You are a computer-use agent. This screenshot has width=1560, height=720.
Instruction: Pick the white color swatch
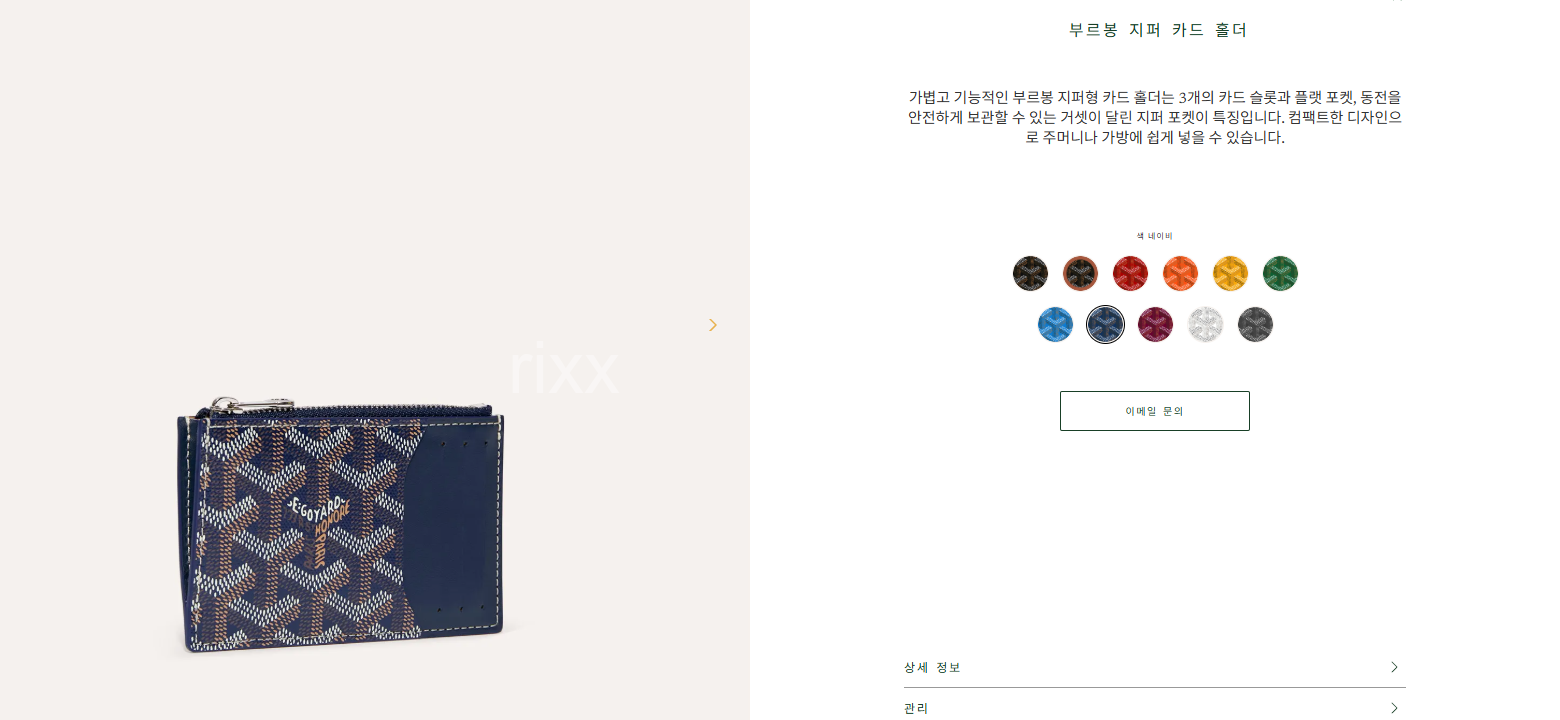tap(1205, 324)
